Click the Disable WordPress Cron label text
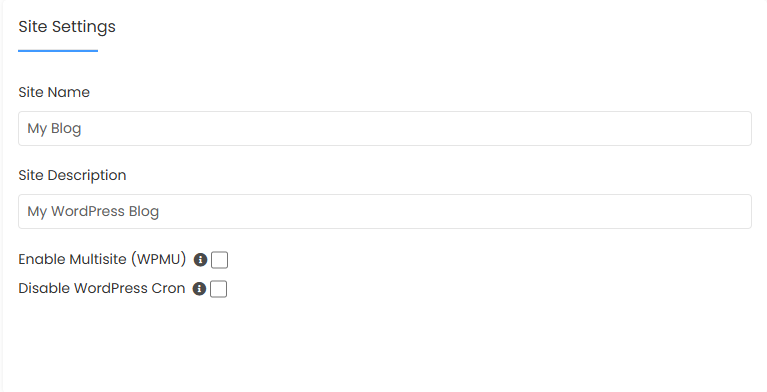Image resolution: width=767 pixels, height=392 pixels. click(102, 288)
